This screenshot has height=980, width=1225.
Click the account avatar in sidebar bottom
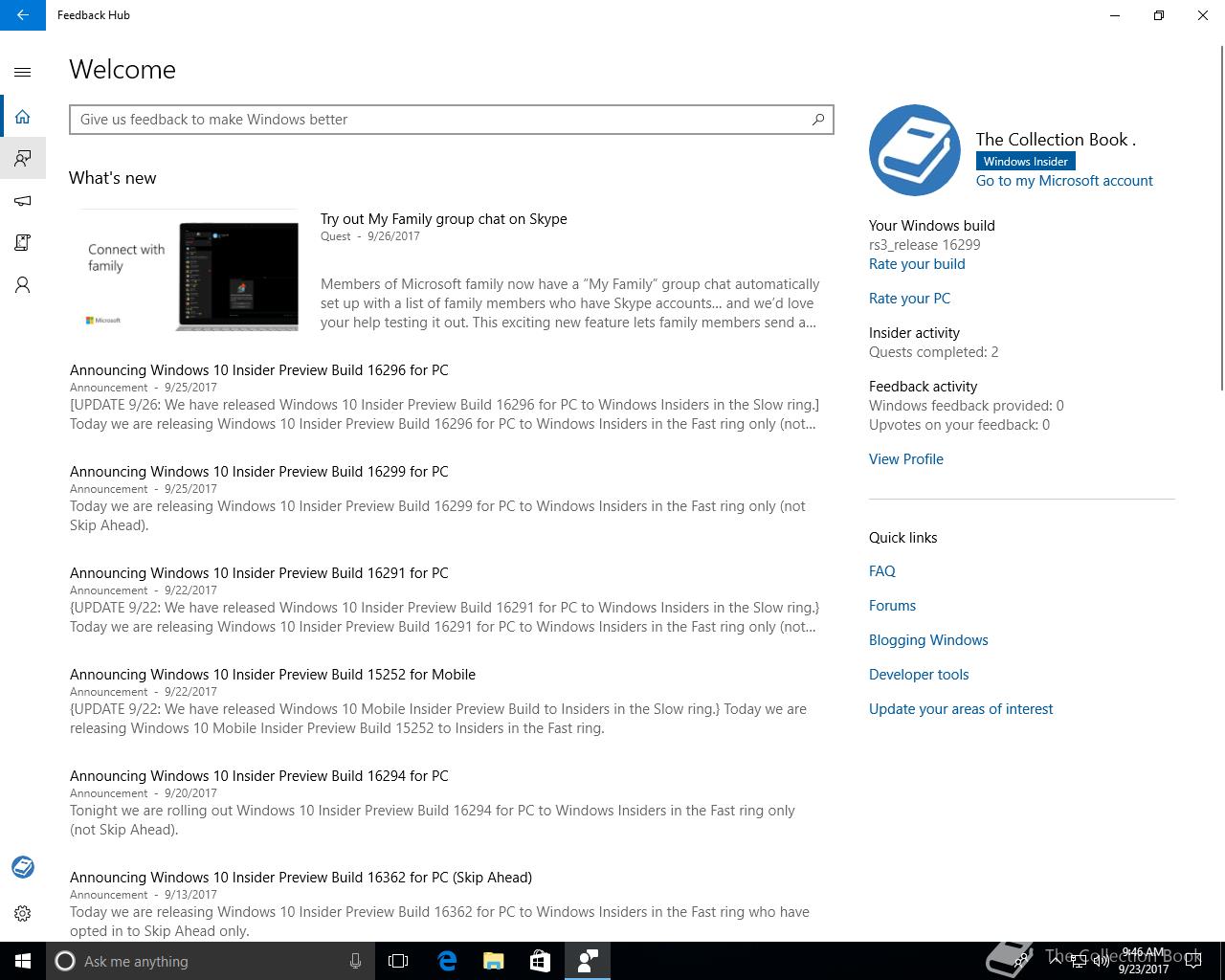(x=23, y=867)
